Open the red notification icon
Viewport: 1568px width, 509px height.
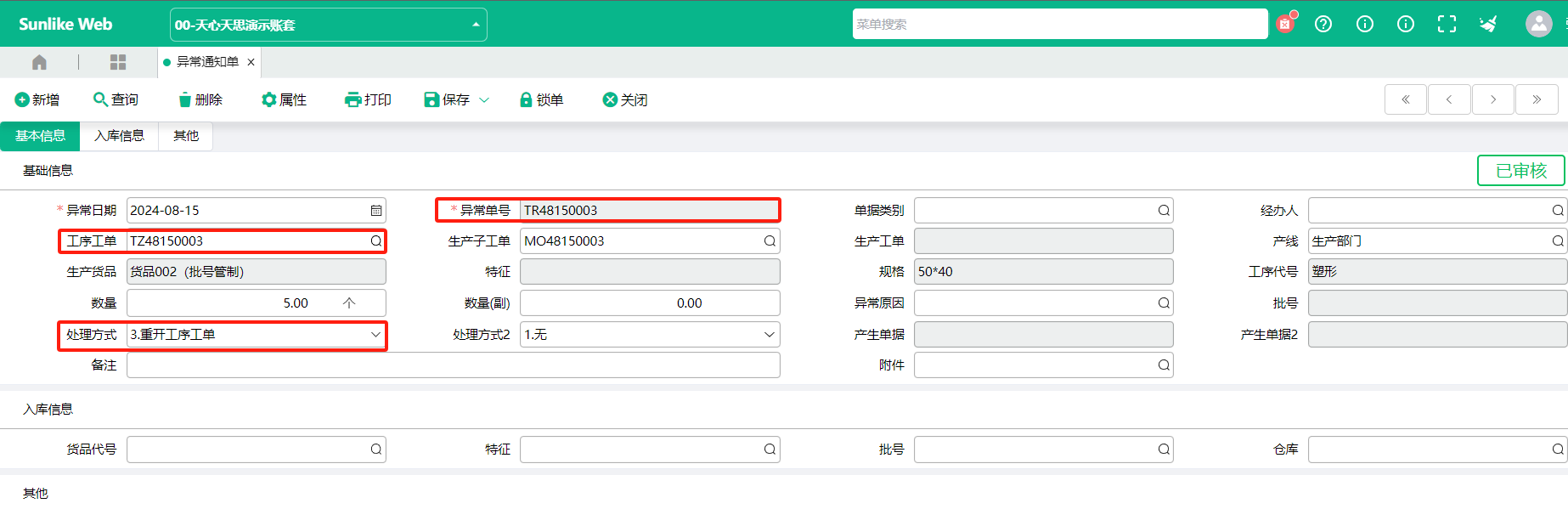point(1286,23)
